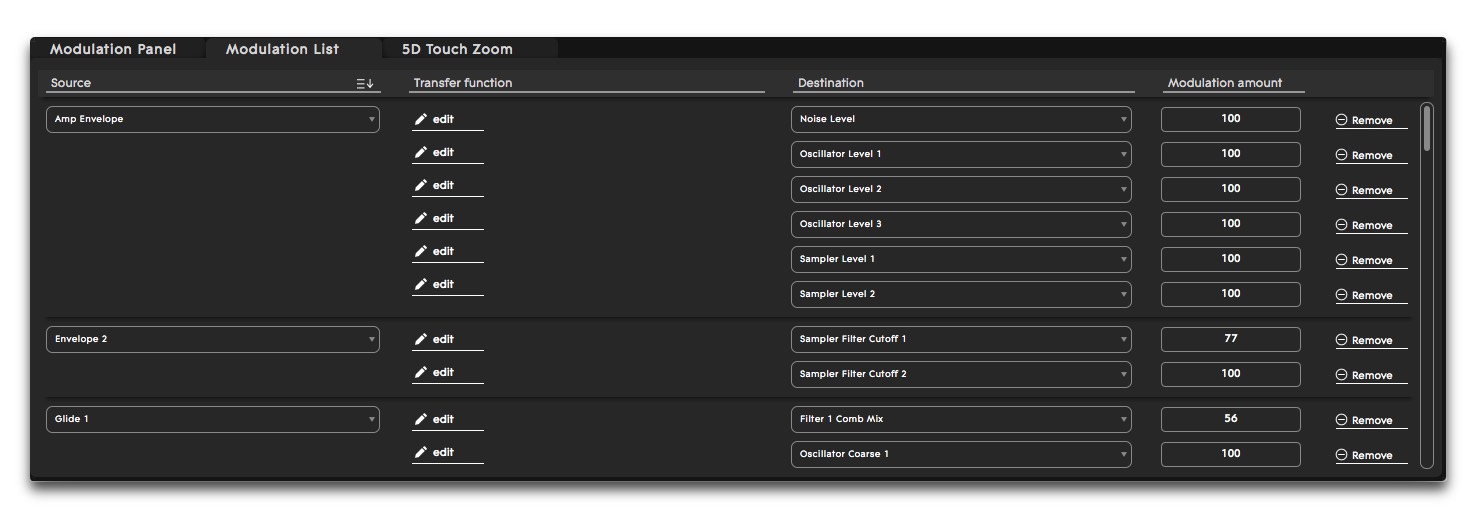The width and height of the screenshot is (1478, 518).
Task: Click the vertical scrollbar of the modulation list
Action: 1426,130
